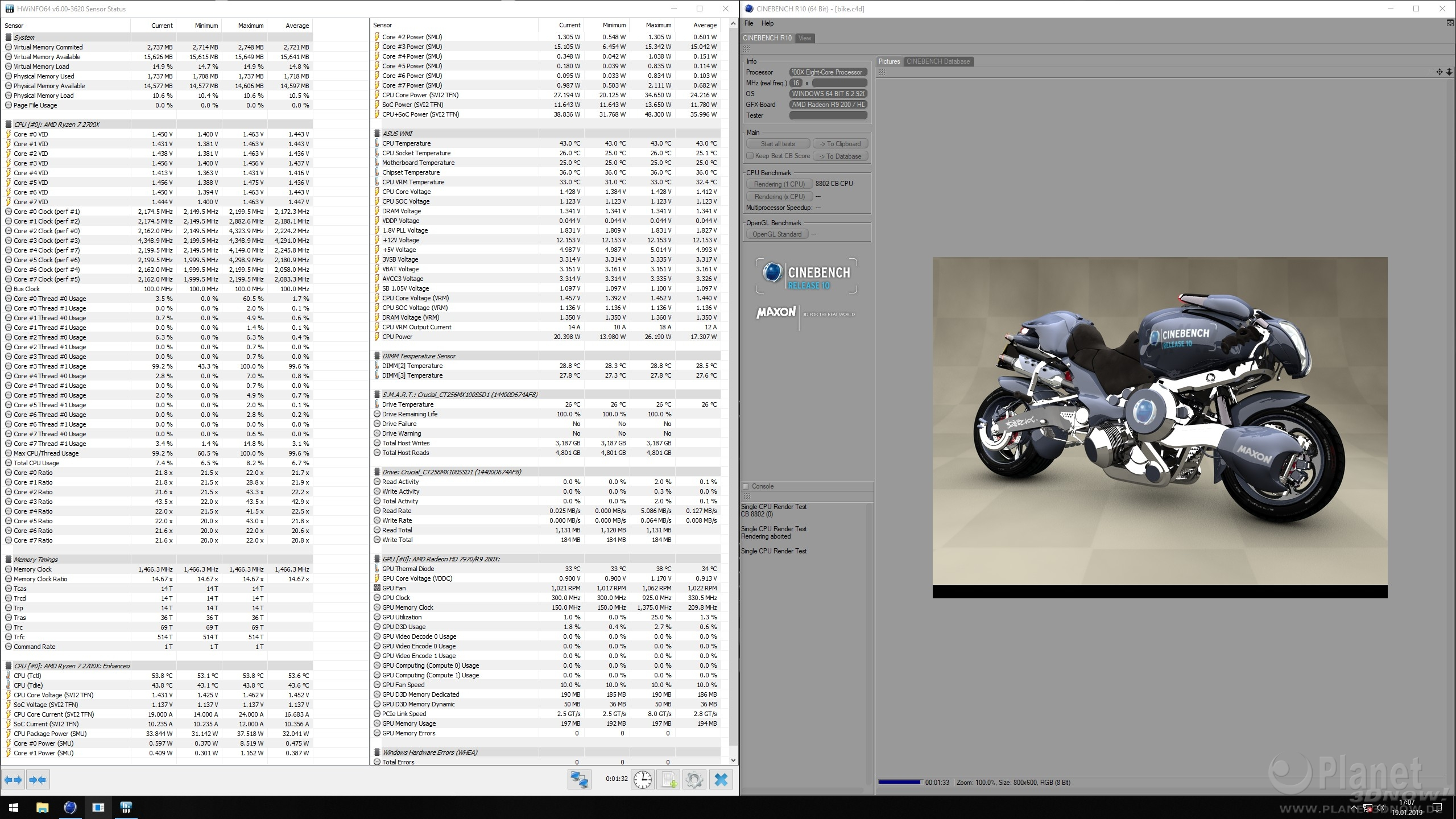Run Rendering (1 CPU) benchmark
The height and width of the screenshot is (819, 1456).
click(779, 184)
